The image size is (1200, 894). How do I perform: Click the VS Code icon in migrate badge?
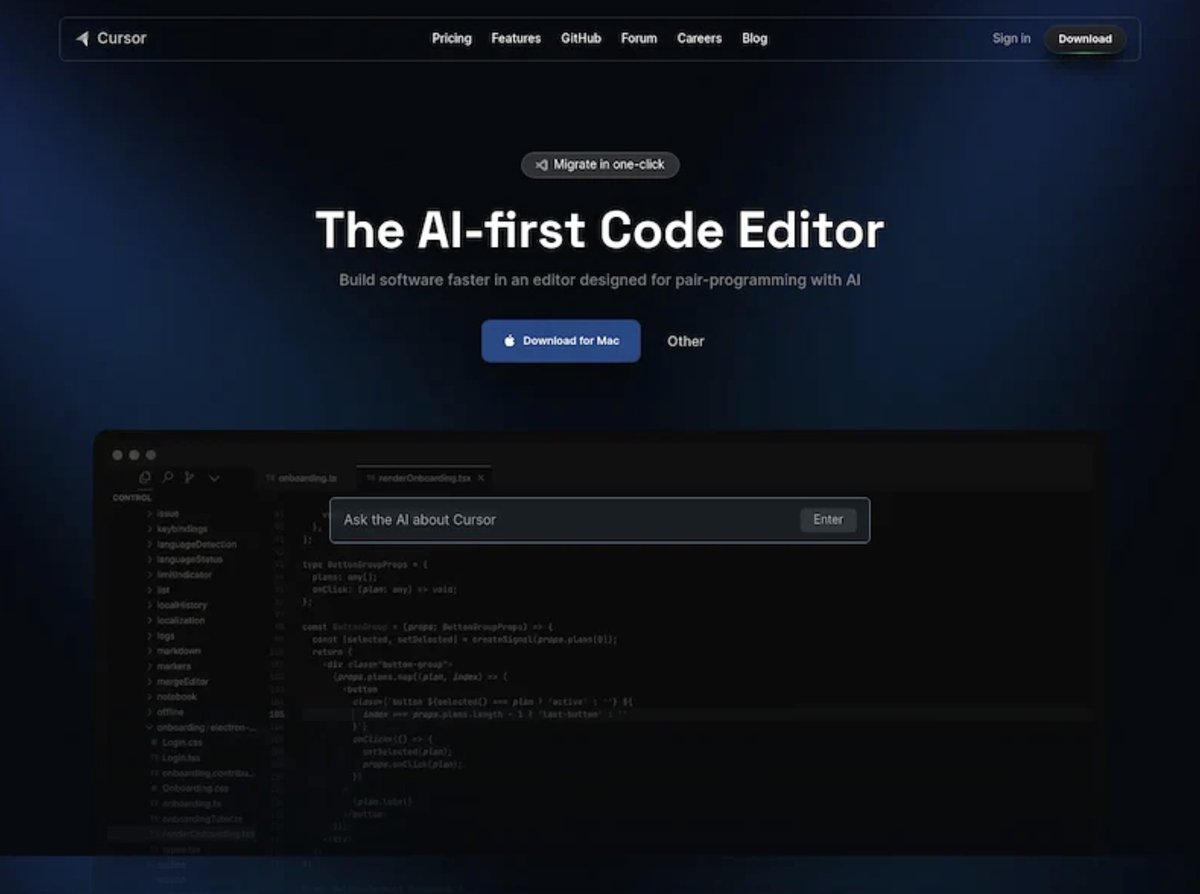pyautogui.click(x=541, y=165)
